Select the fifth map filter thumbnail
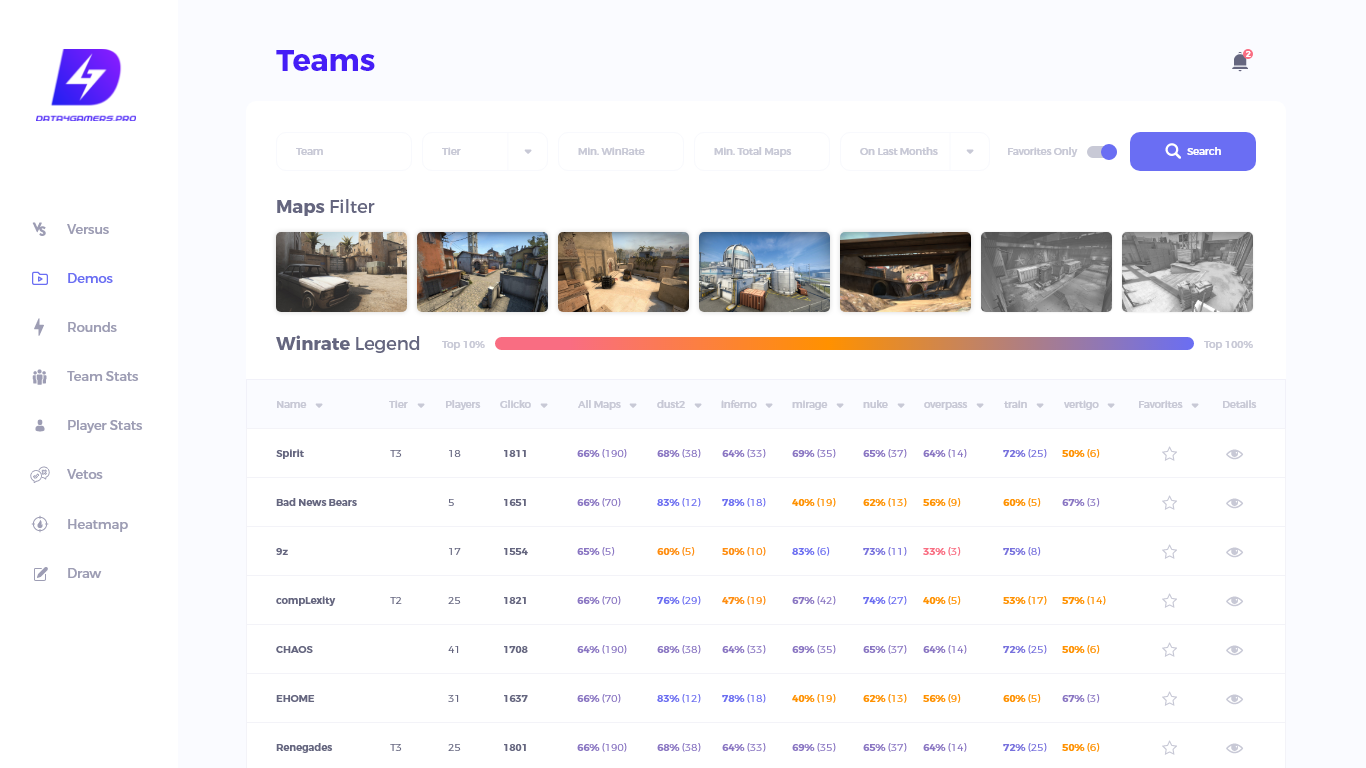The image size is (1366, 768). (905, 272)
